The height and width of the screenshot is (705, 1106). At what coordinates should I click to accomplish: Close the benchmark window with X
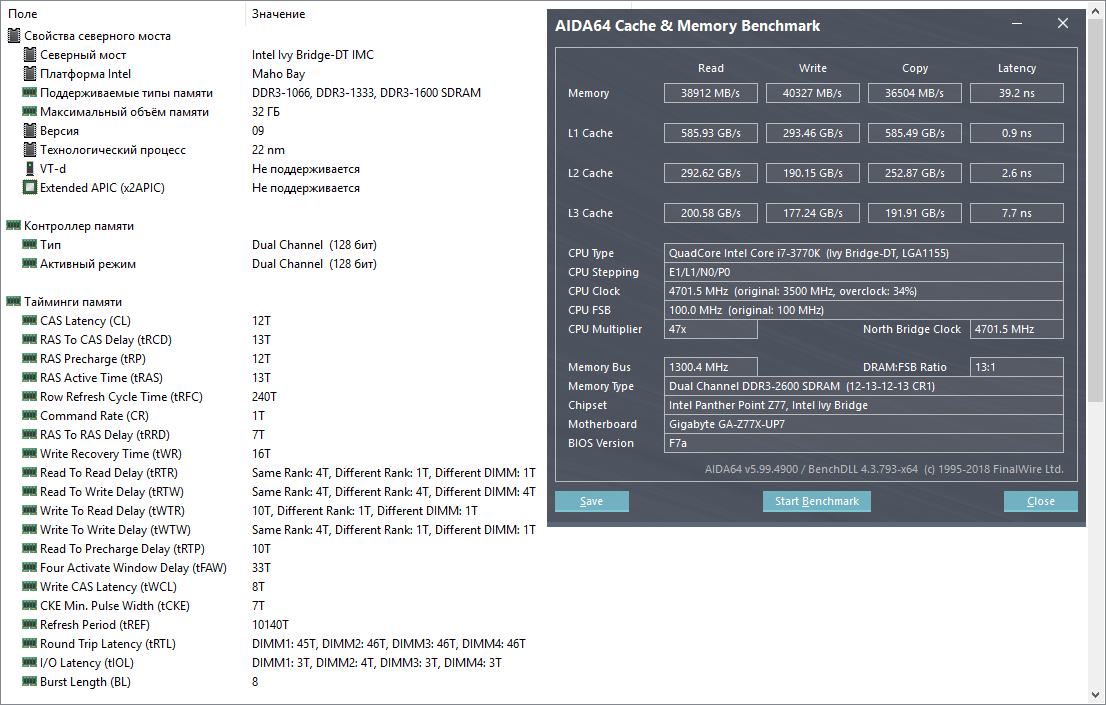tap(1063, 24)
